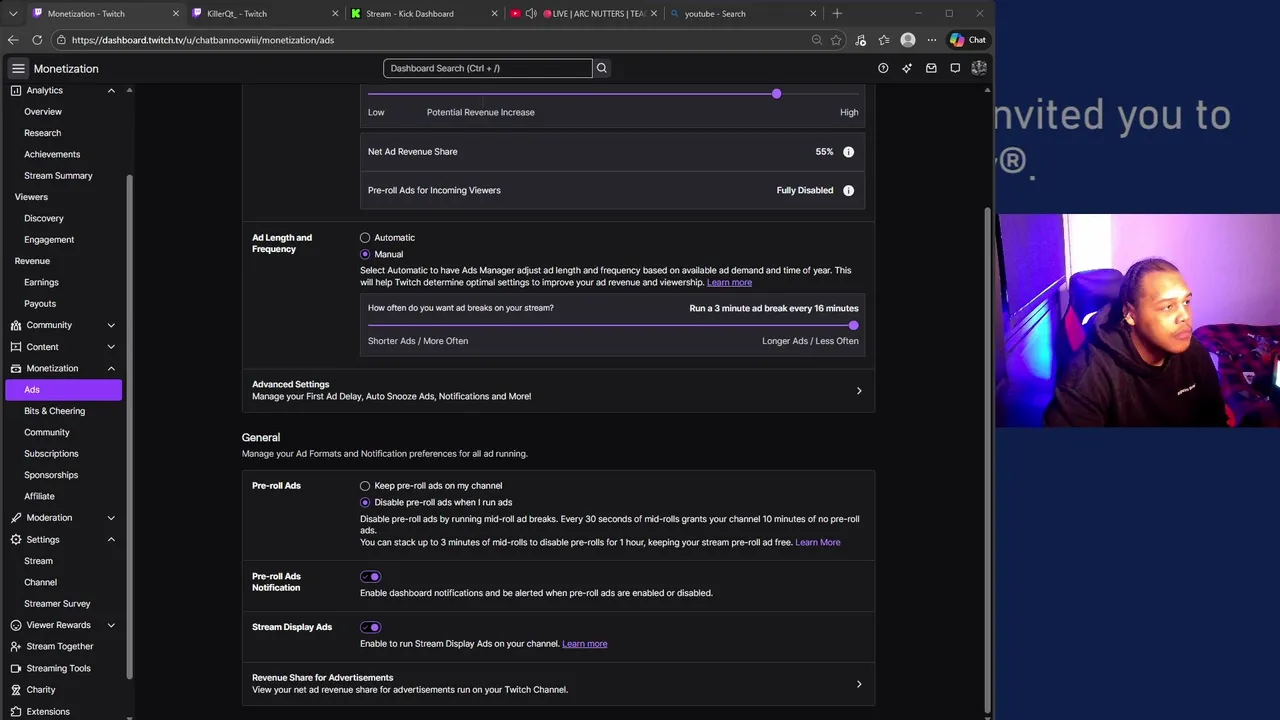Click the Dashboard Search magnifier button
1280x720 pixels.
pos(601,68)
